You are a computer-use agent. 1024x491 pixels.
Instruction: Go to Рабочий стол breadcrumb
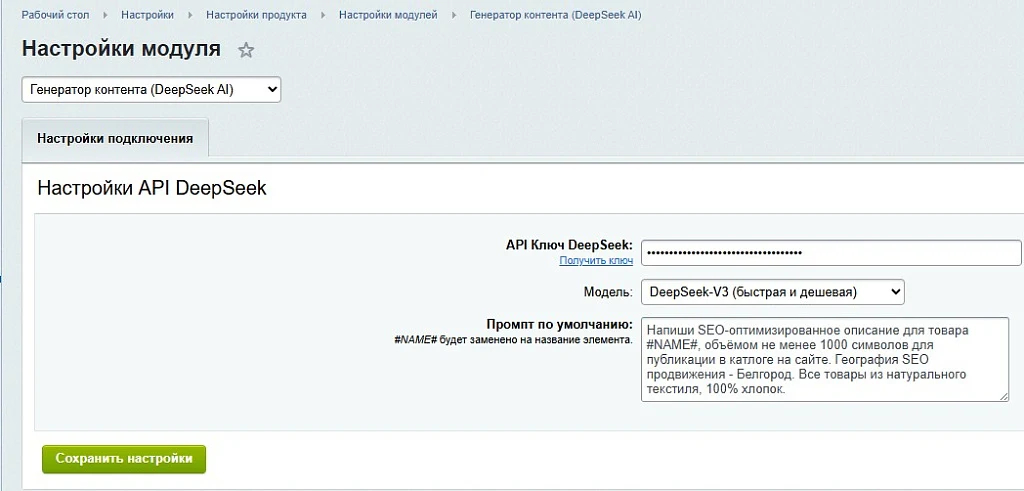pos(56,14)
